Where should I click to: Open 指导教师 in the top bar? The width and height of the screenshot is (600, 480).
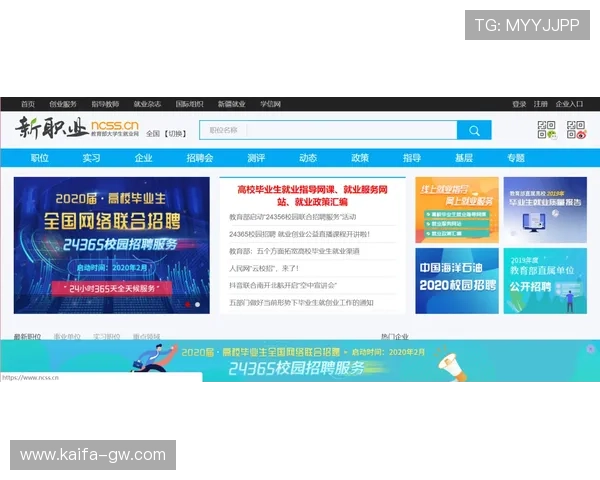(105, 104)
